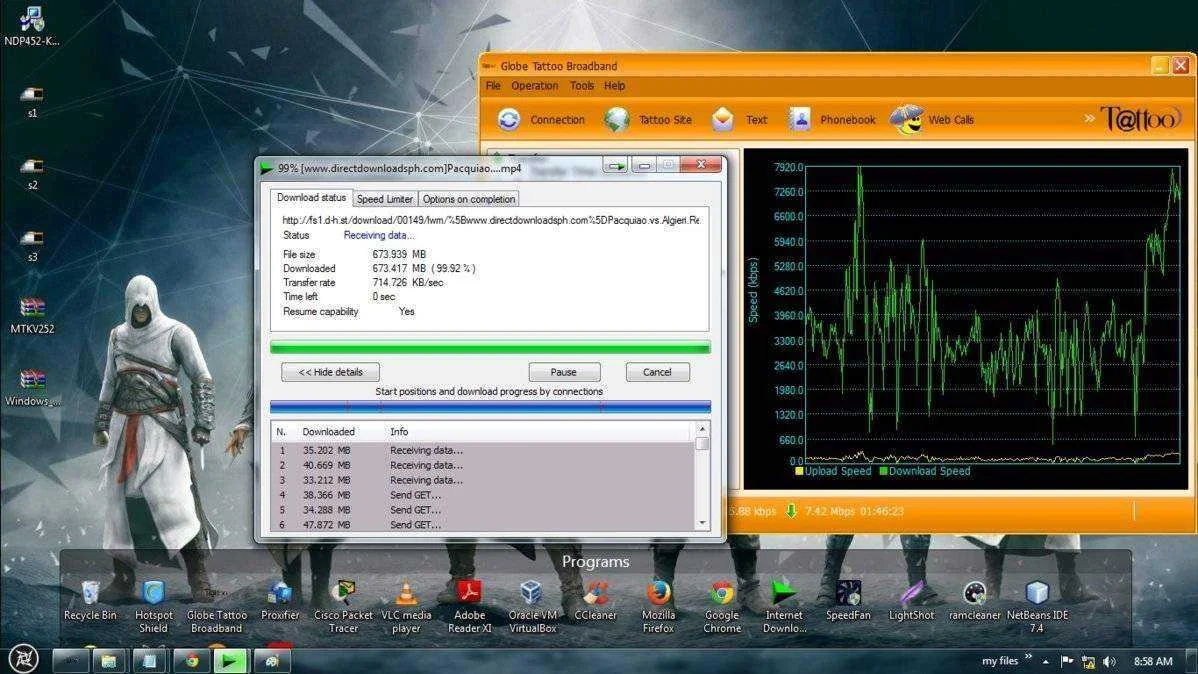Switch to Speed Limiter tab
Viewport: 1198px width, 674px height.
[x=384, y=199]
